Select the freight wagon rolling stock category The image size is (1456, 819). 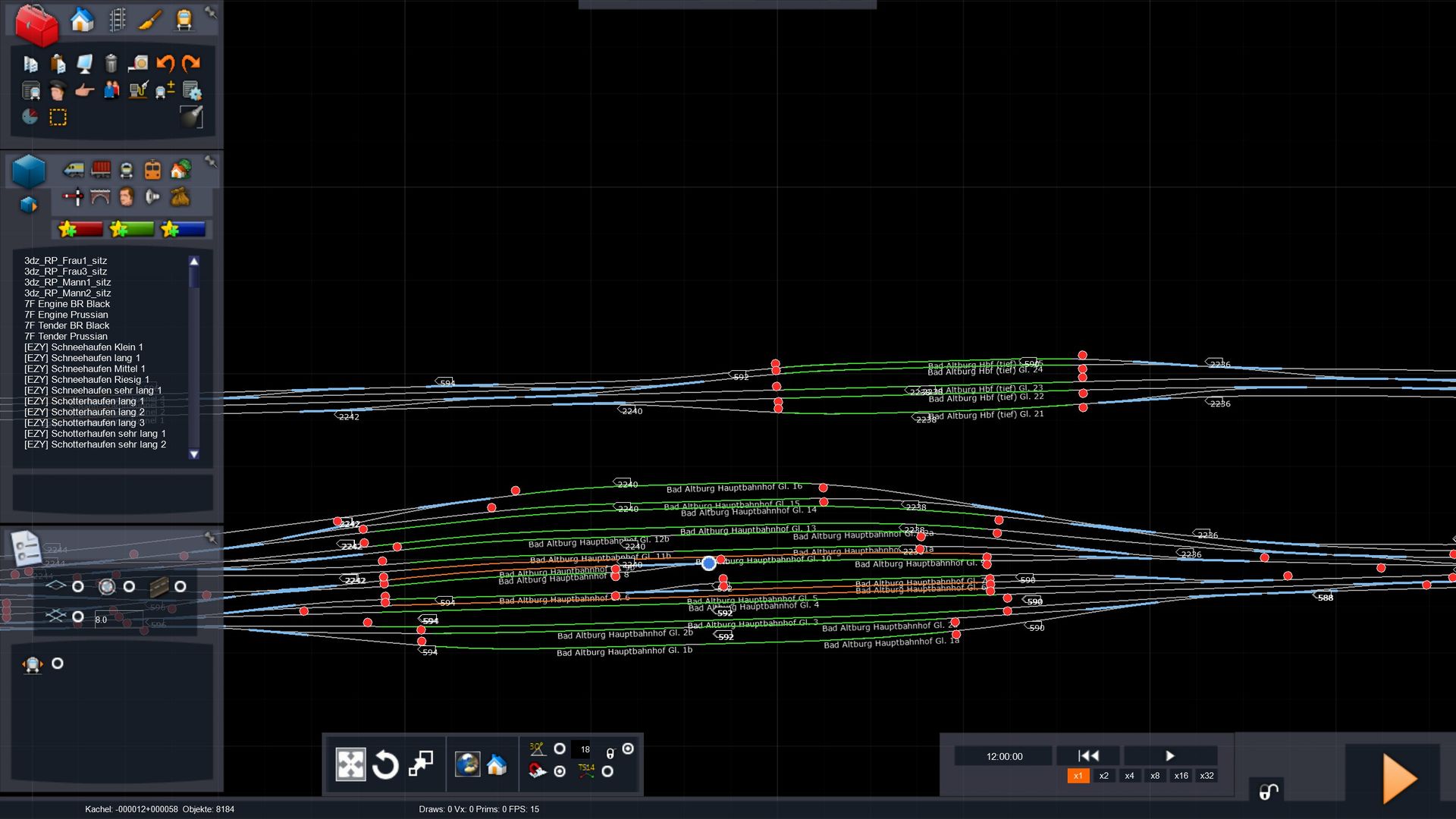100,170
